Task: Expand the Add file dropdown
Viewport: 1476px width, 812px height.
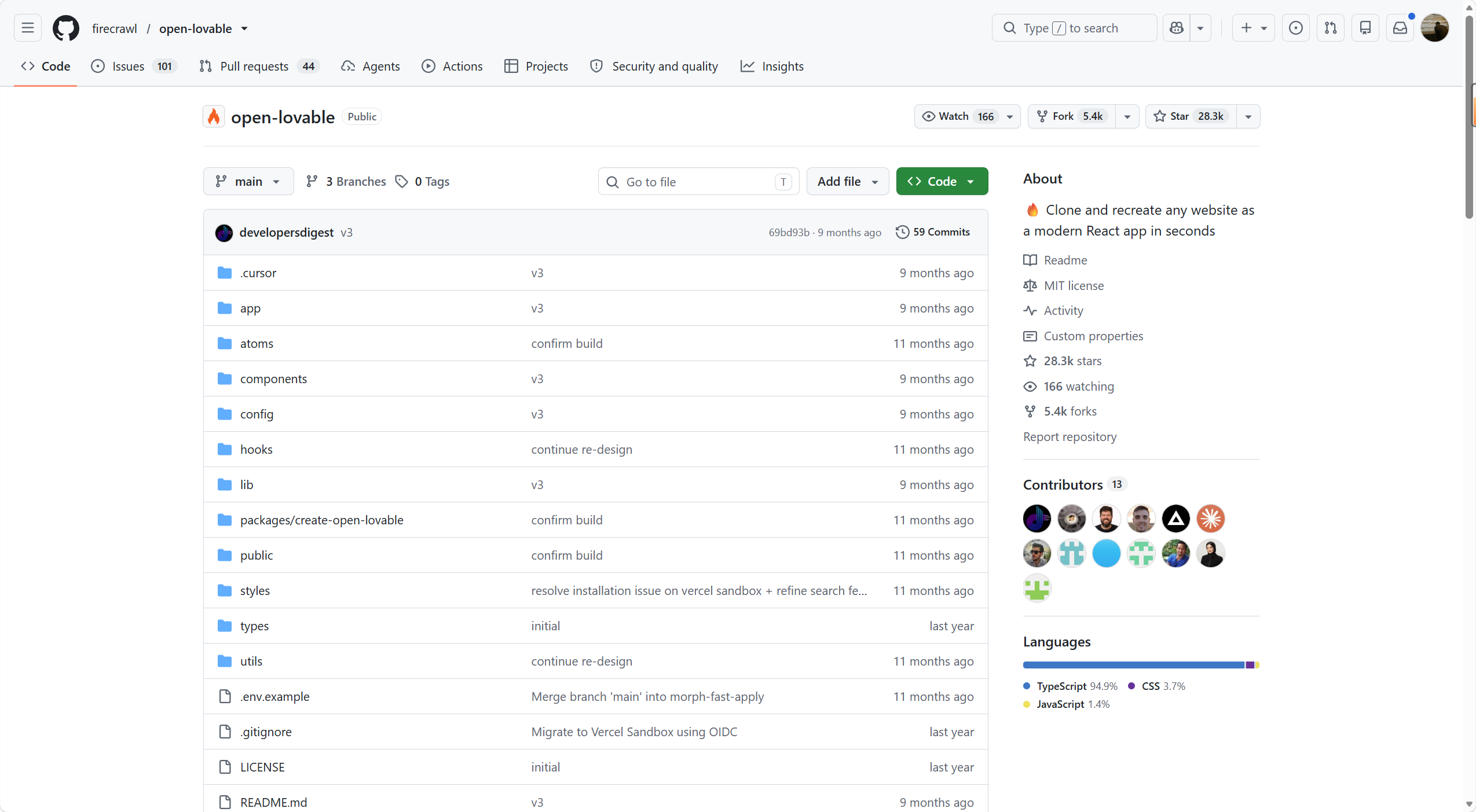Action: [x=848, y=182]
